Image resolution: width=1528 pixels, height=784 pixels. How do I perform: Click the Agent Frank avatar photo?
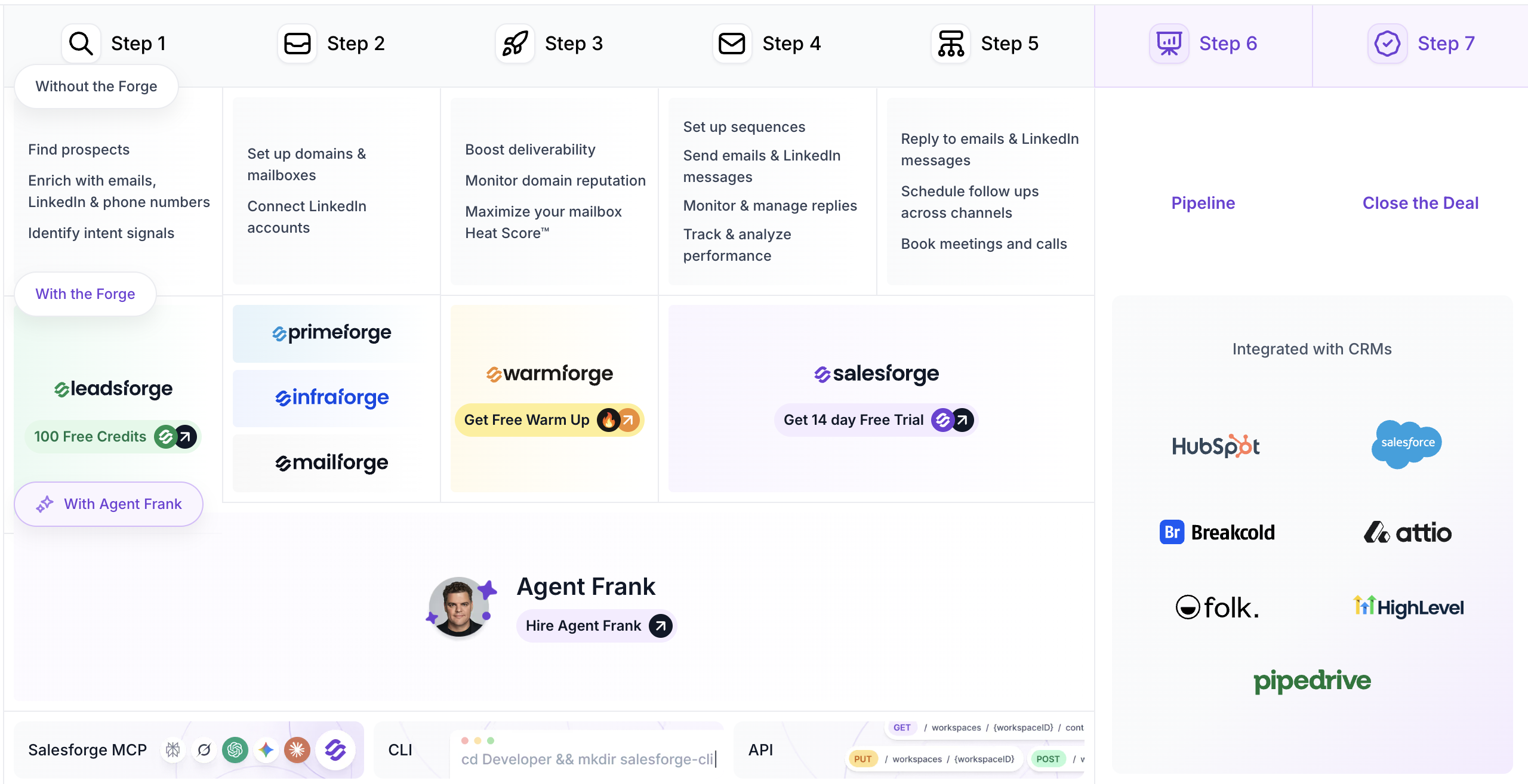click(x=458, y=607)
